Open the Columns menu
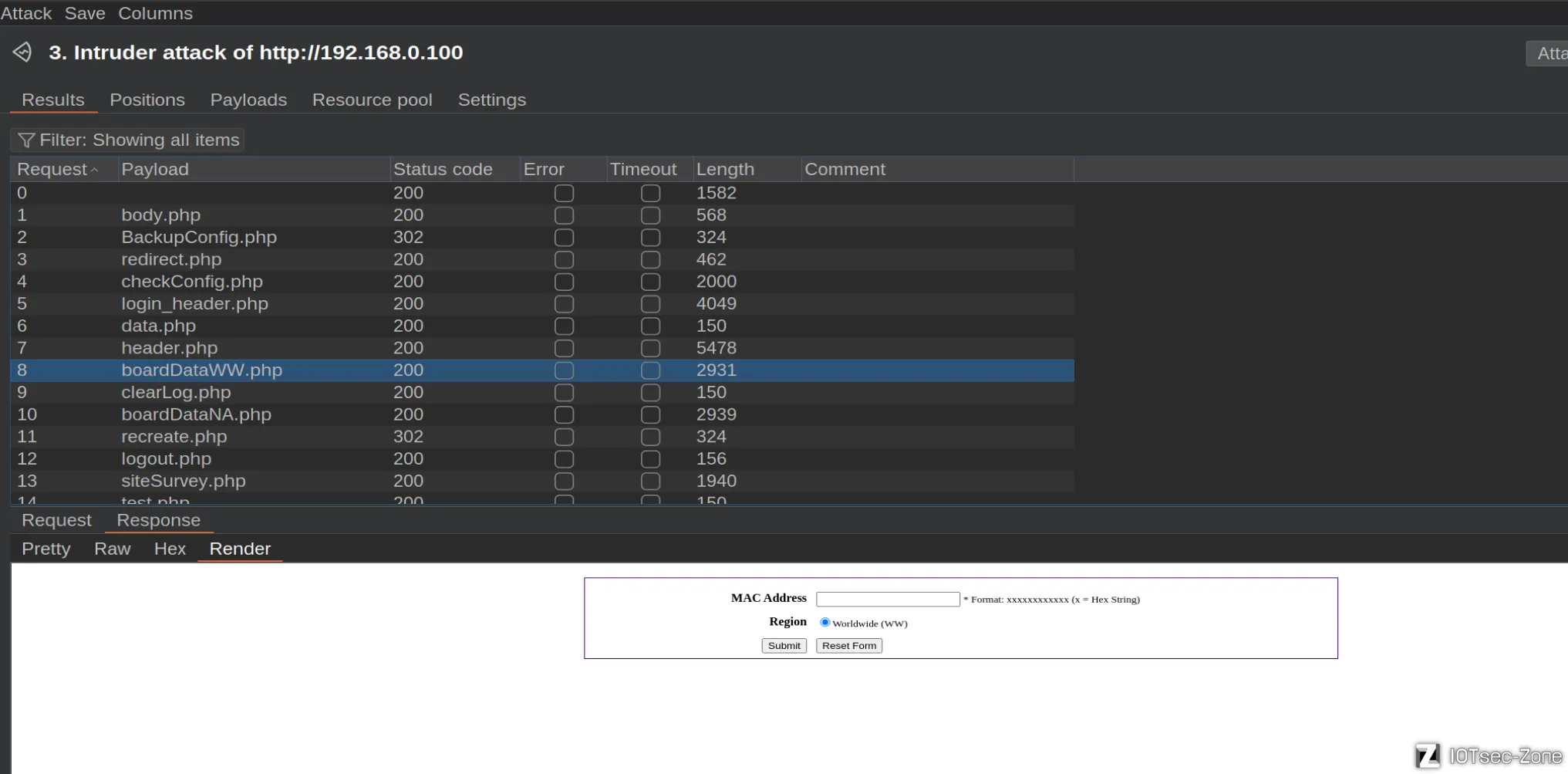1568x774 pixels. tap(155, 13)
